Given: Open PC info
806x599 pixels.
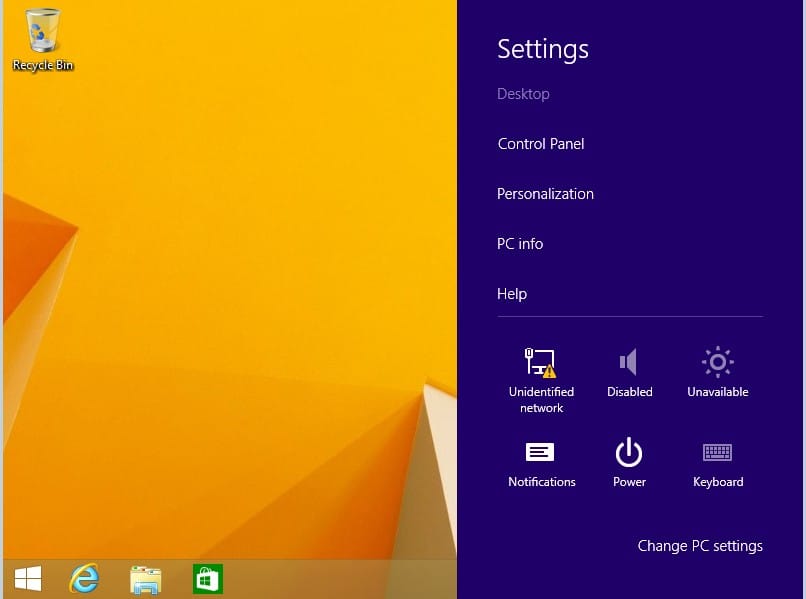Looking at the screenshot, I should tap(520, 243).
